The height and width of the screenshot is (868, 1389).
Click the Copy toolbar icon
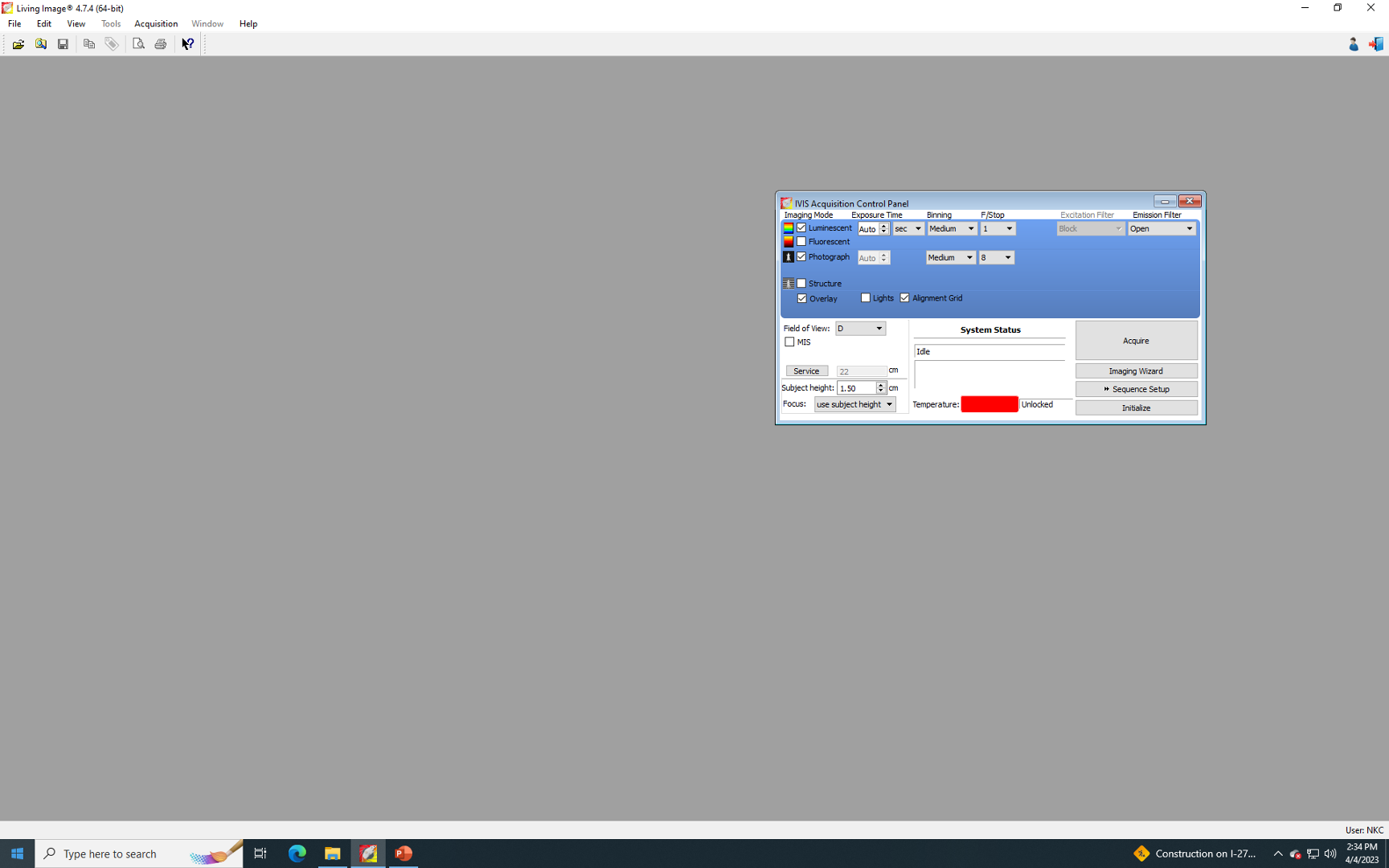(x=89, y=44)
